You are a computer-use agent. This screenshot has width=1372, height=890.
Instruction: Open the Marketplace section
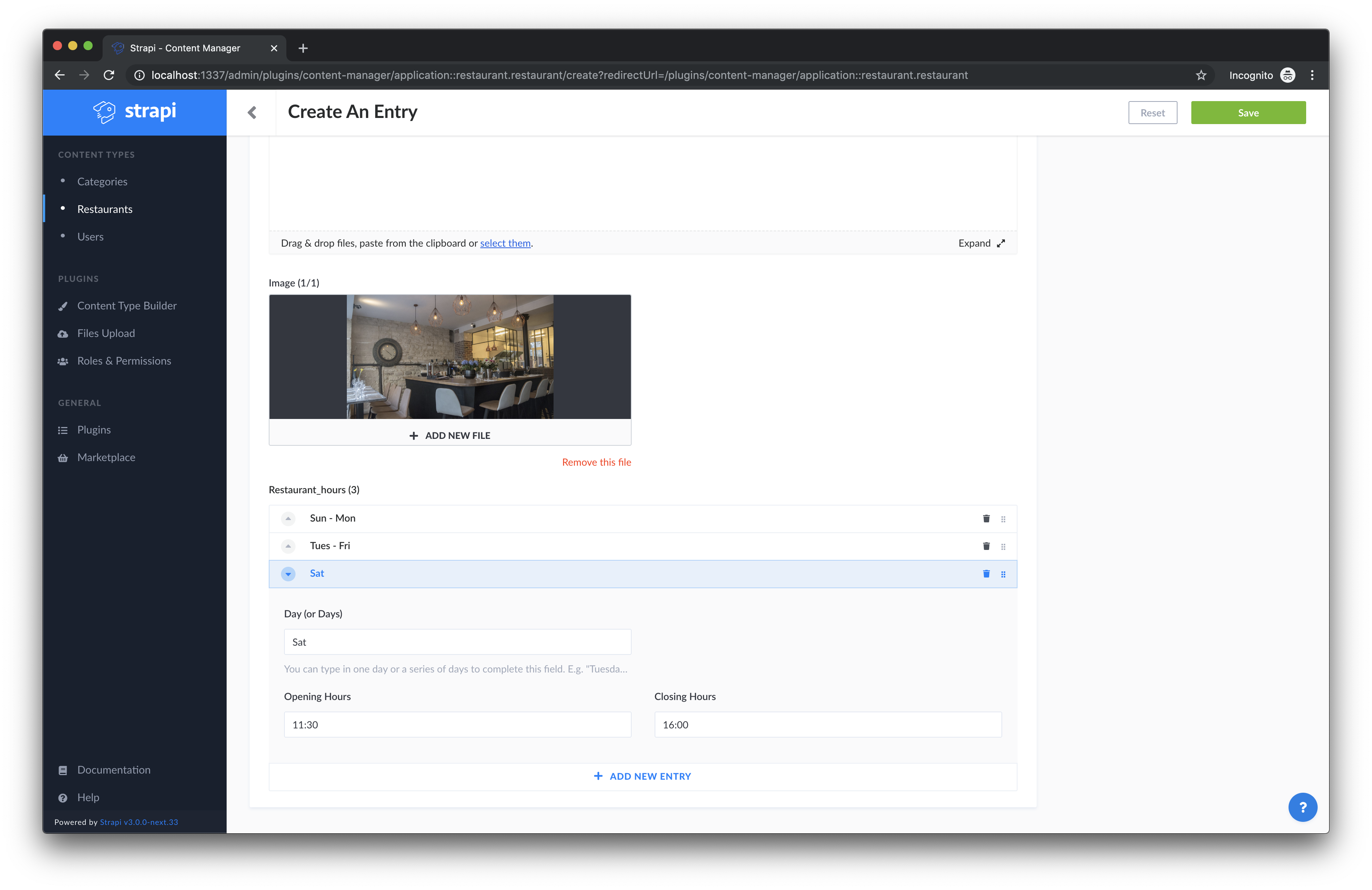106,457
